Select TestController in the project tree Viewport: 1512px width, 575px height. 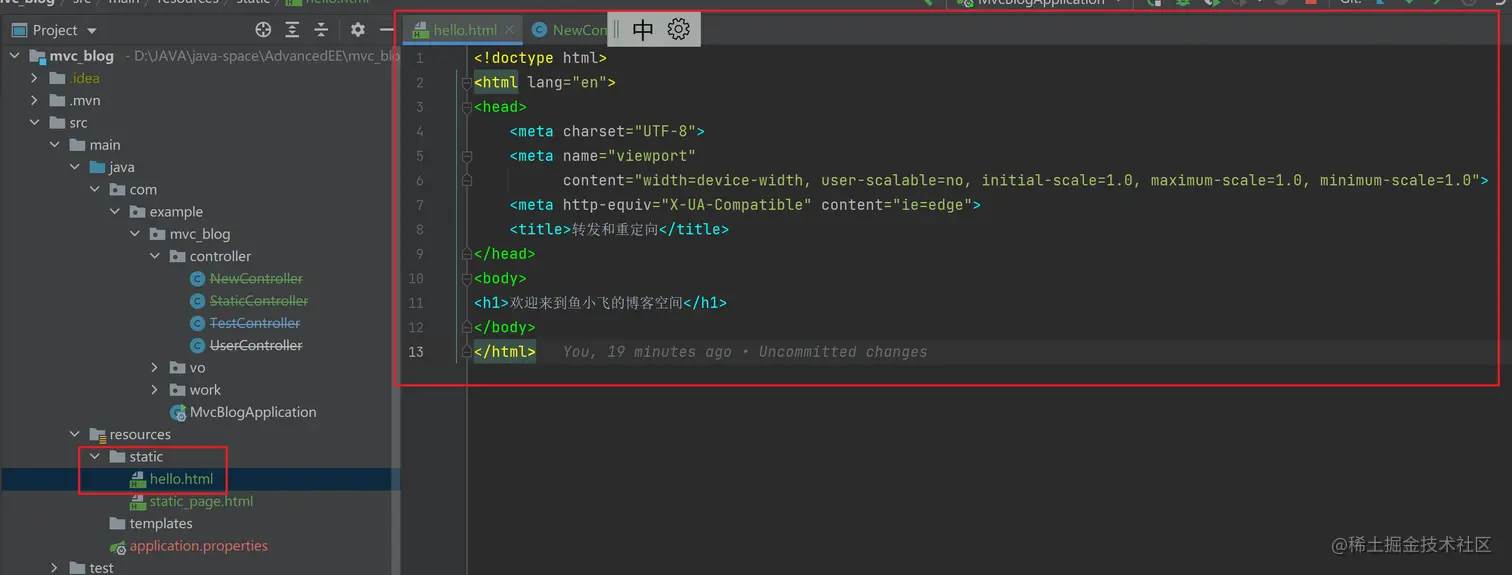click(x=255, y=323)
